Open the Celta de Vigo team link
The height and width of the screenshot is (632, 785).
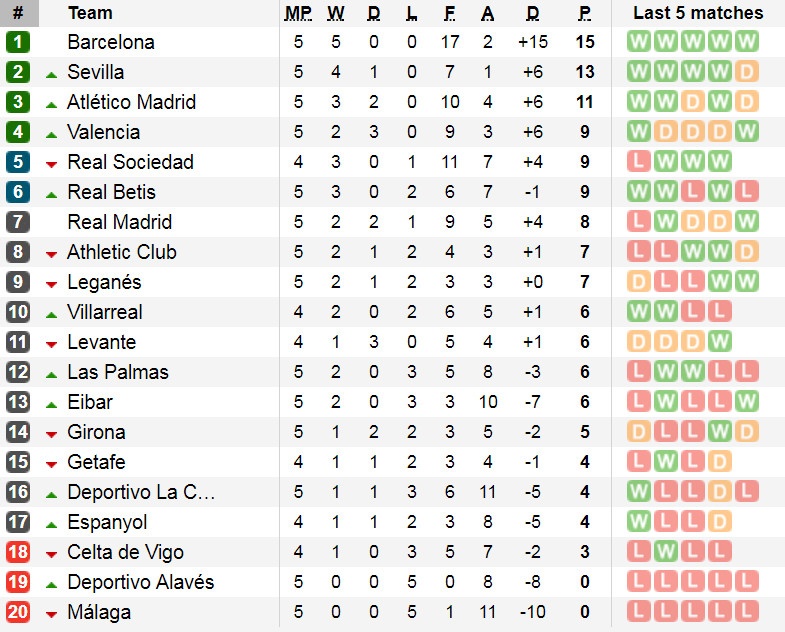[x=125, y=552]
